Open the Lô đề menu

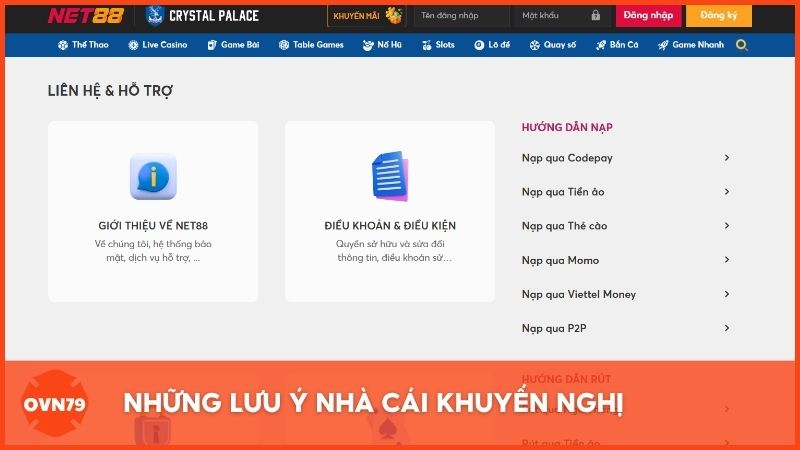(492, 45)
